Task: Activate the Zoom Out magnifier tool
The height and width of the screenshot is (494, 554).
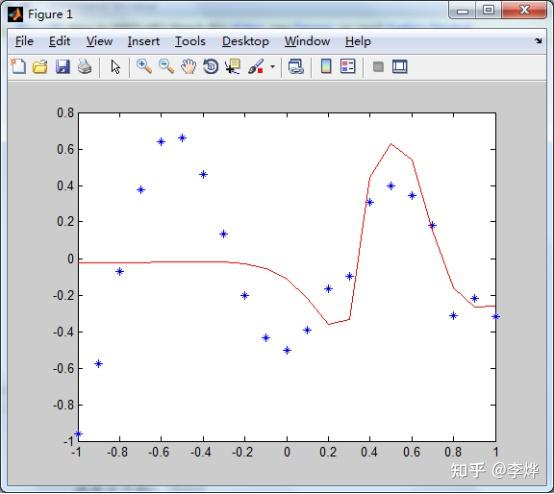Action: coord(166,66)
